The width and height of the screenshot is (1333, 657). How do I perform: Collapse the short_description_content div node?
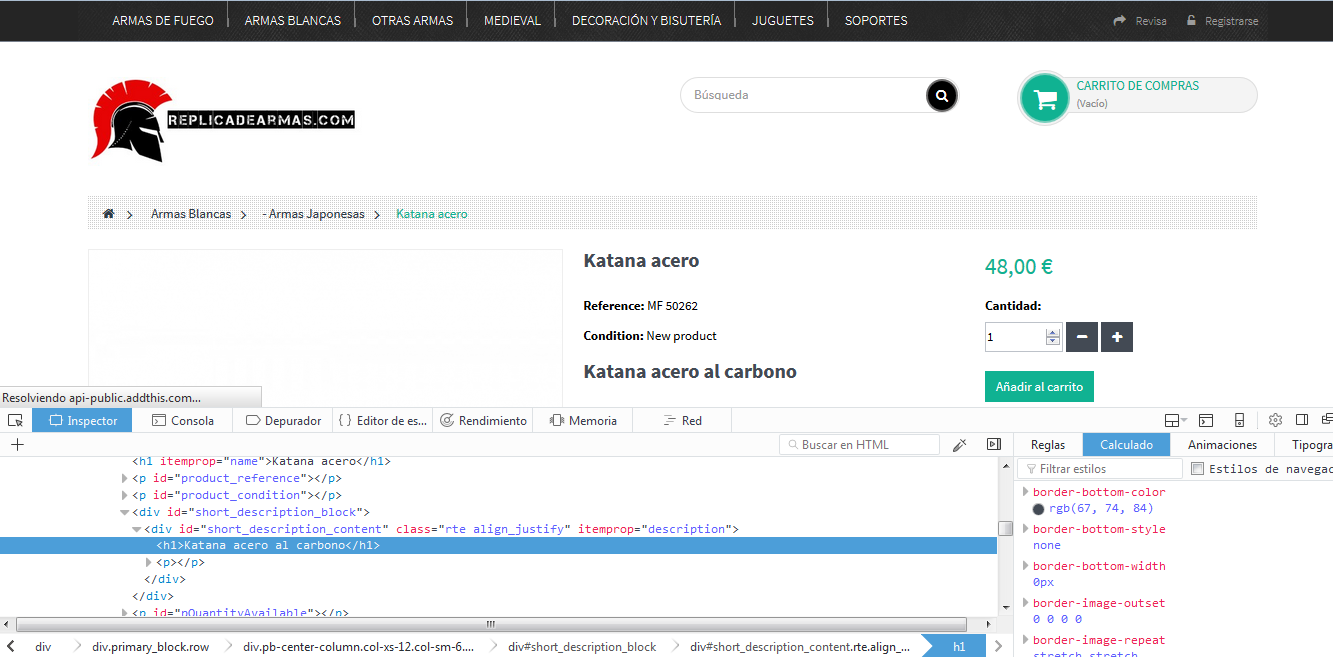pos(137,529)
